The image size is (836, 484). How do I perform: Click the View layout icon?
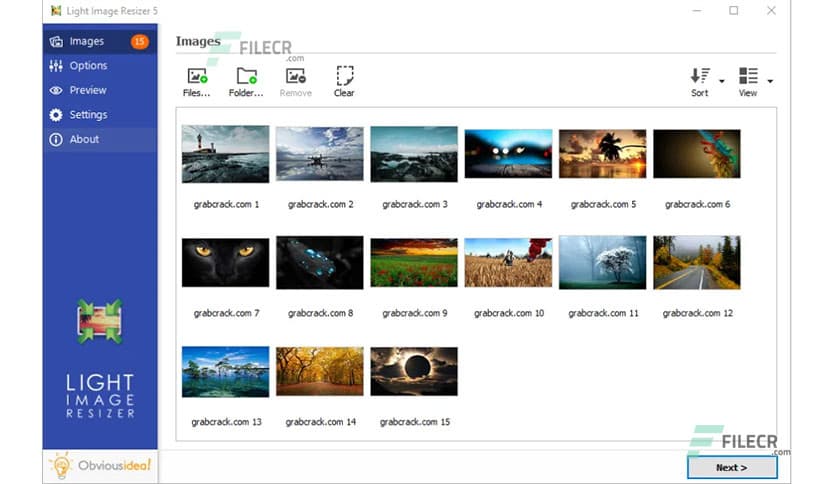coord(748,76)
